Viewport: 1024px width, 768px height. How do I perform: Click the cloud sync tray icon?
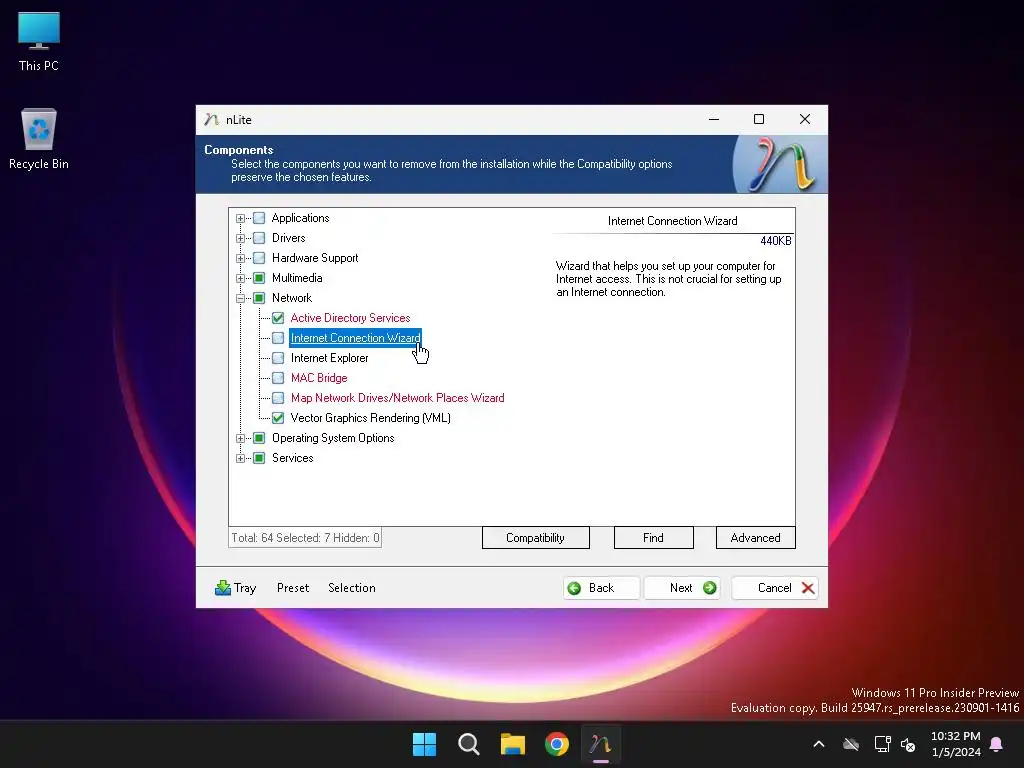point(851,744)
